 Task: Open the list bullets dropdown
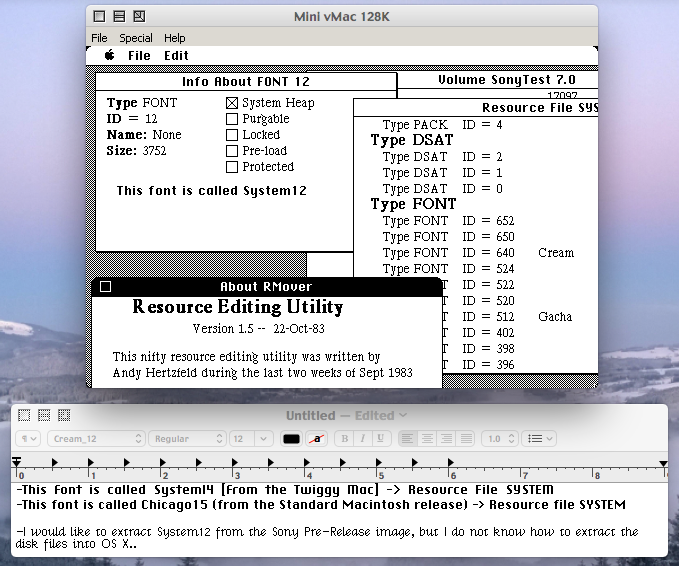click(x=539, y=439)
